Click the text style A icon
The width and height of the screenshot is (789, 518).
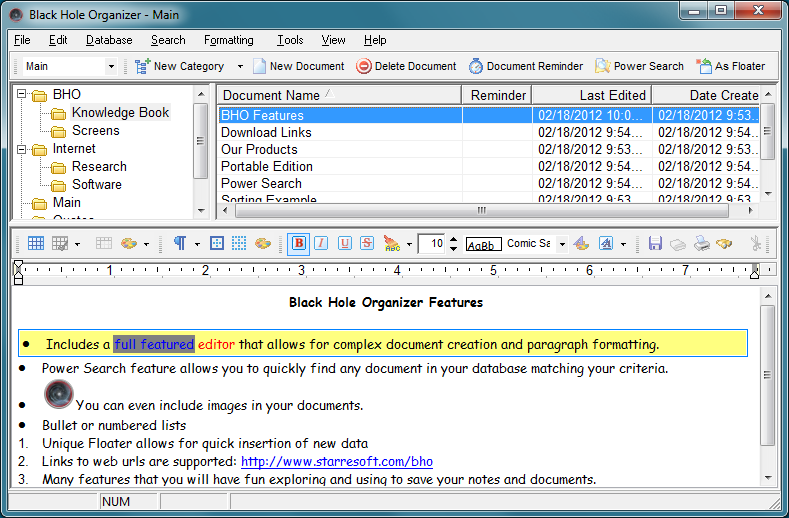click(x=606, y=244)
